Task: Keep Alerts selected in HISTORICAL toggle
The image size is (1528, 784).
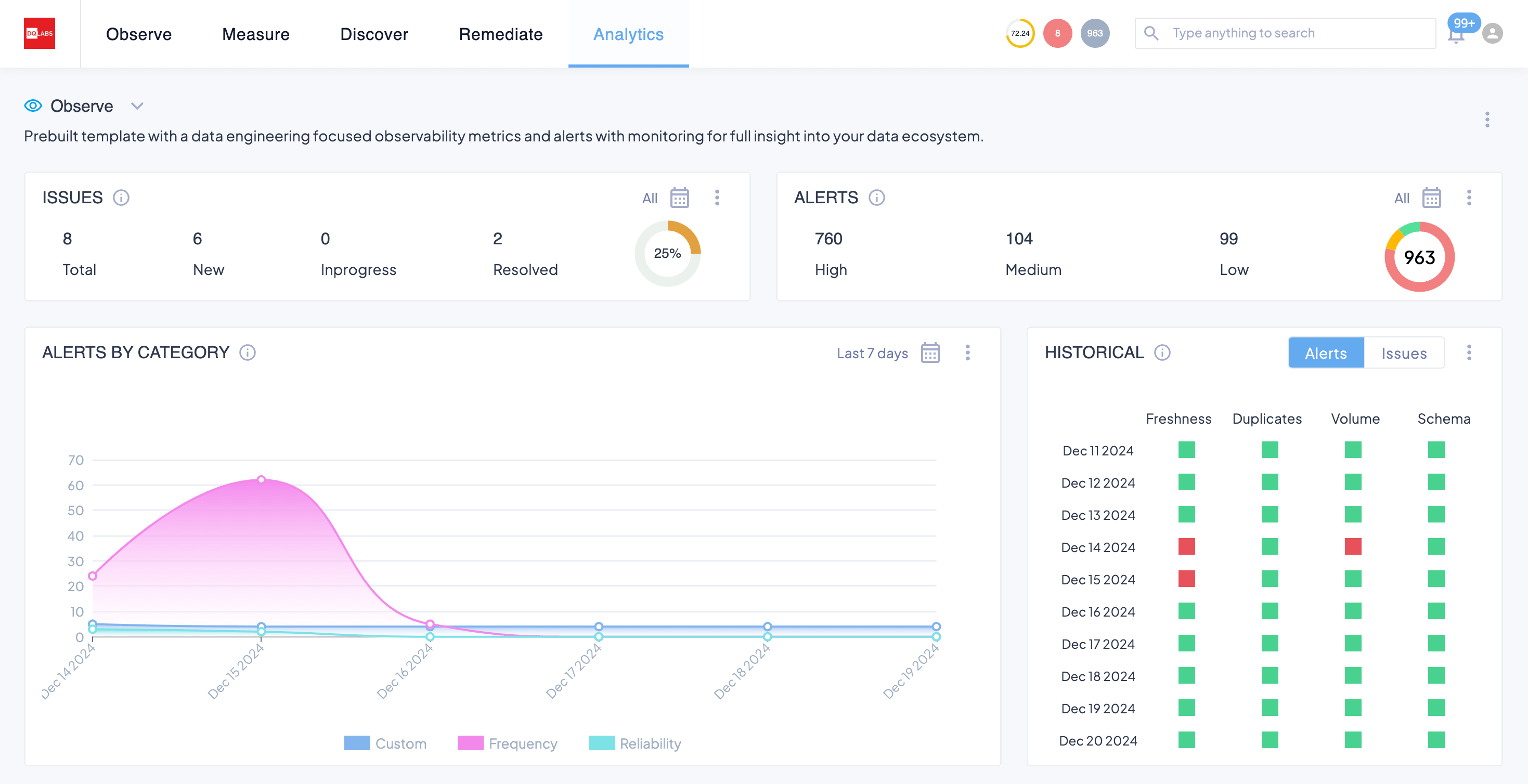Action: coord(1326,352)
